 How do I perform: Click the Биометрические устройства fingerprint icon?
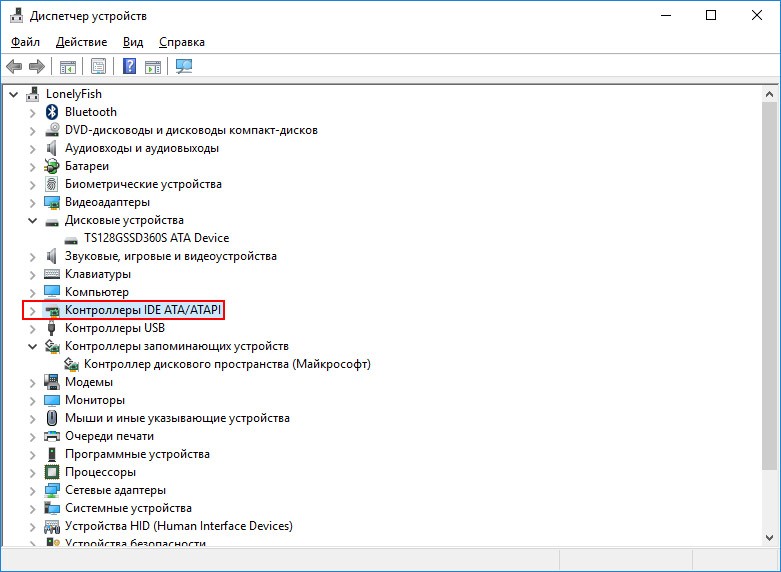(x=52, y=184)
